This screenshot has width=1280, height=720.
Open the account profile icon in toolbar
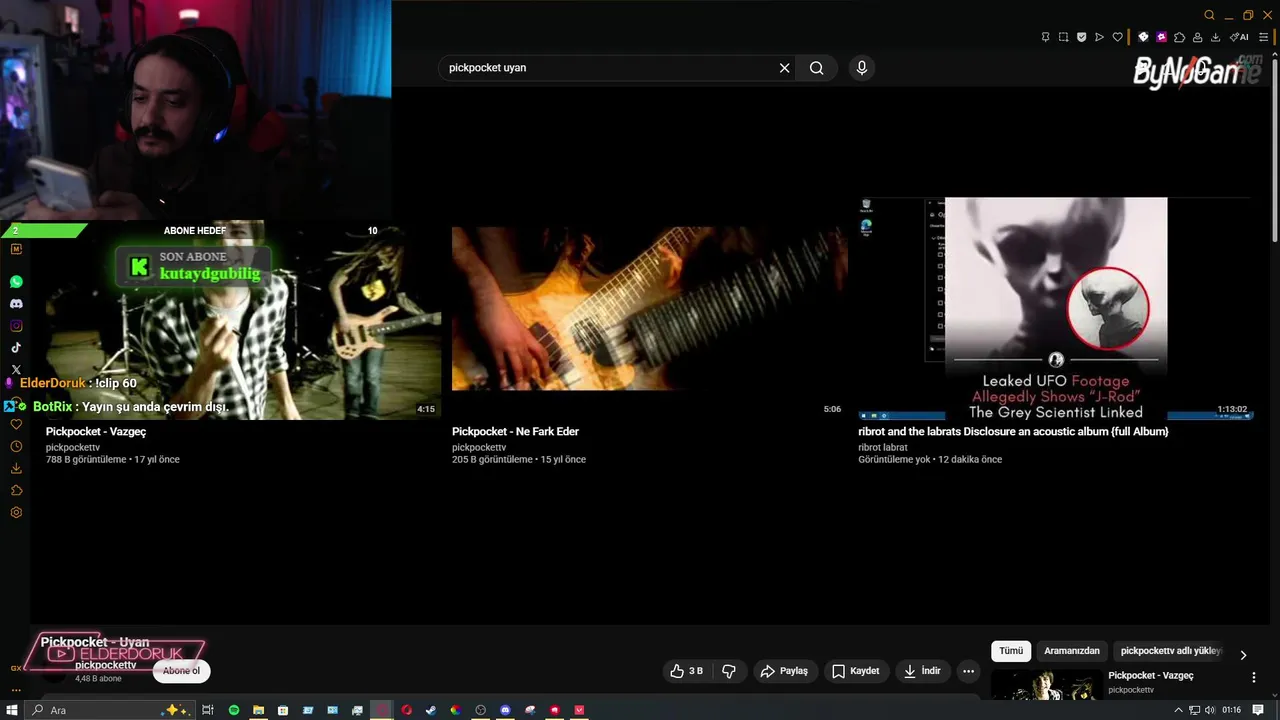pyautogui.click(x=1197, y=37)
